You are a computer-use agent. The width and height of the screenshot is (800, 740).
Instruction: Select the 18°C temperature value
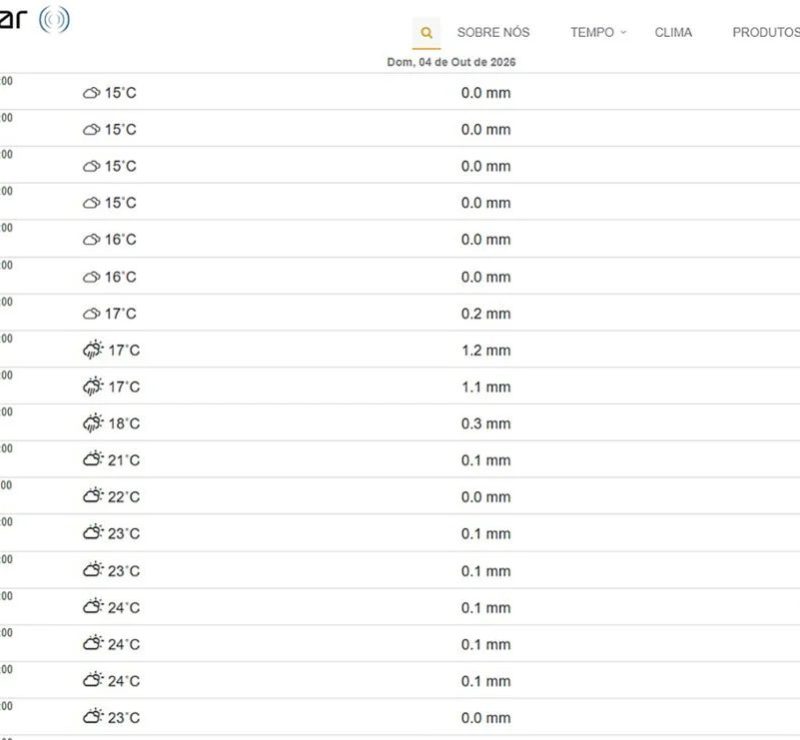(123, 424)
